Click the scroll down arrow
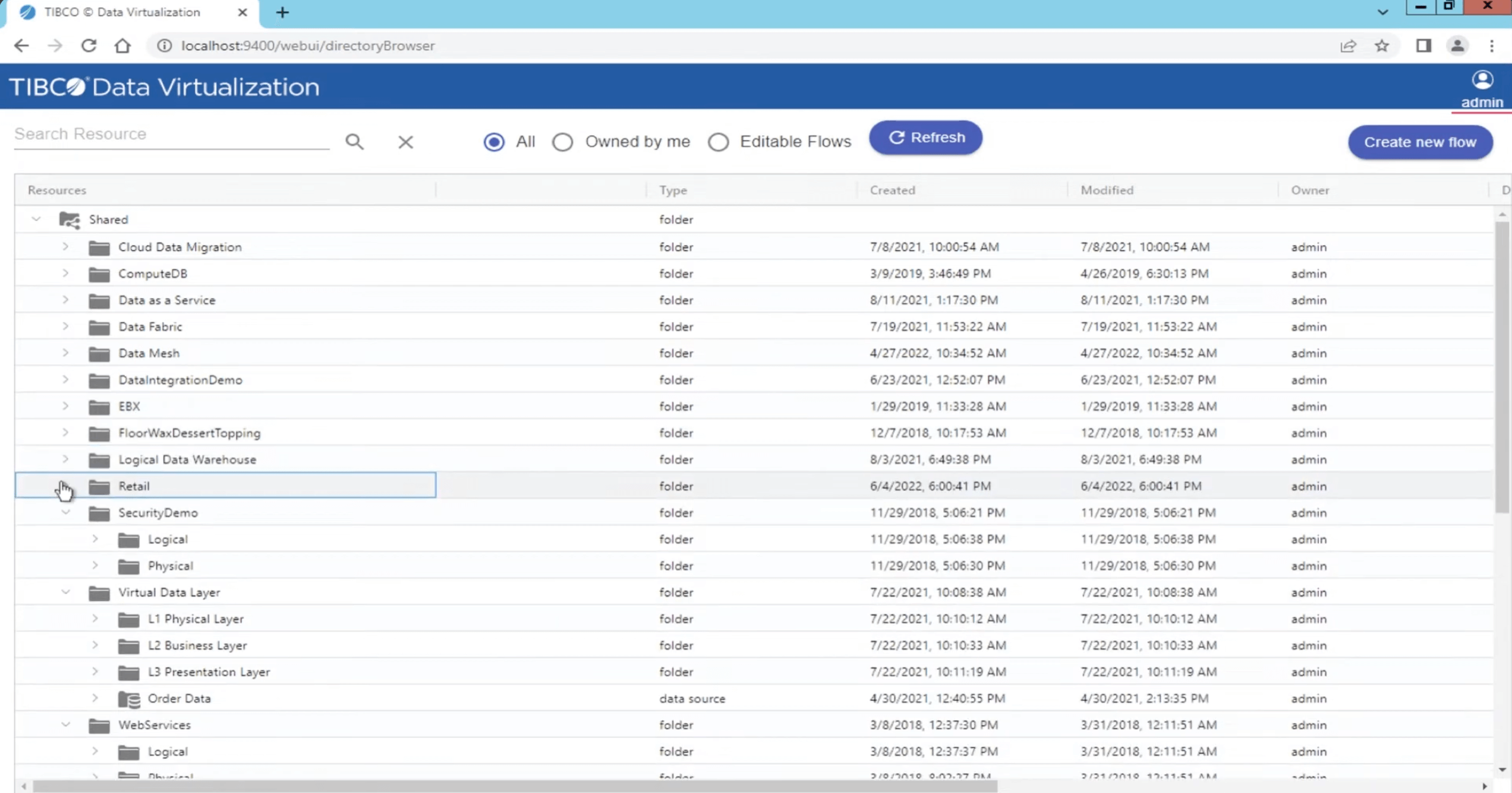 coord(1502,770)
